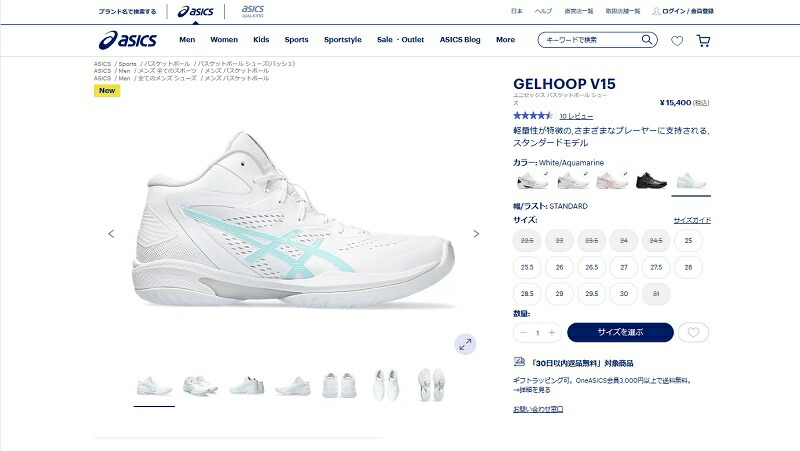Select size 25 option
The height and width of the screenshot is (451, 800).
tap(688, 240)
